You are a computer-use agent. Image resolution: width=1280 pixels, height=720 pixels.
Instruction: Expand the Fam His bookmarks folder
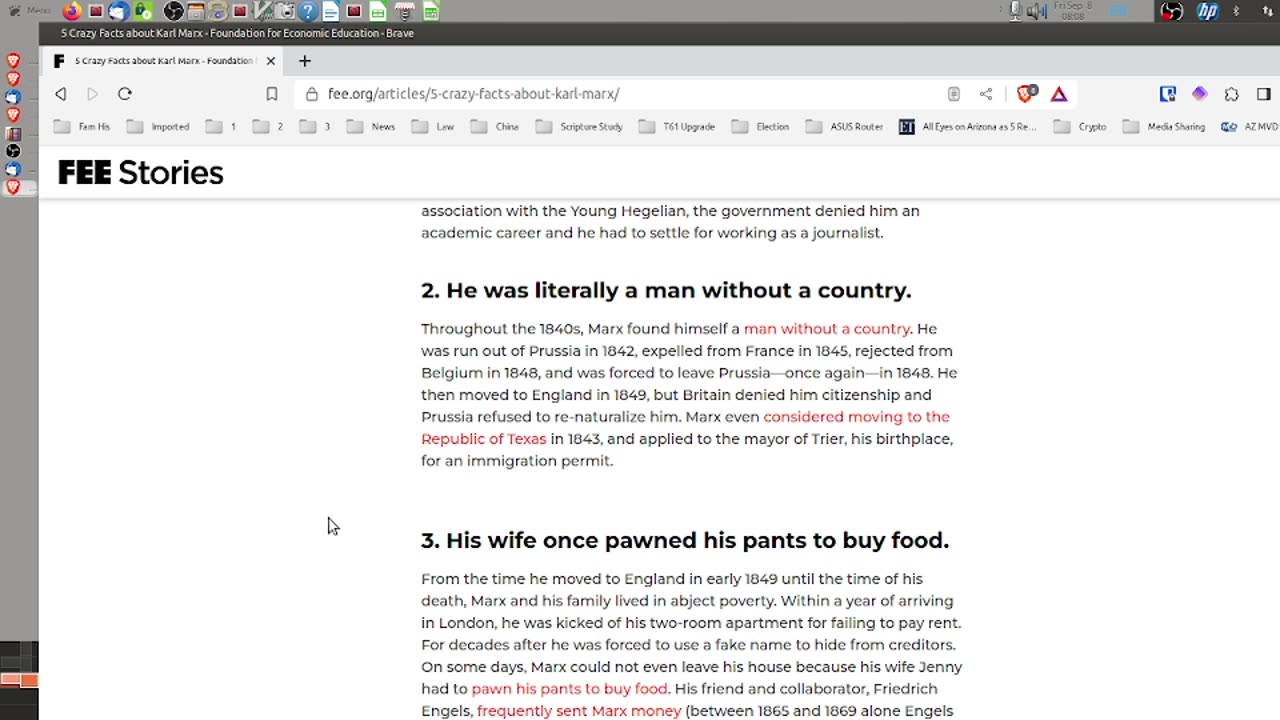pos(84,127)
